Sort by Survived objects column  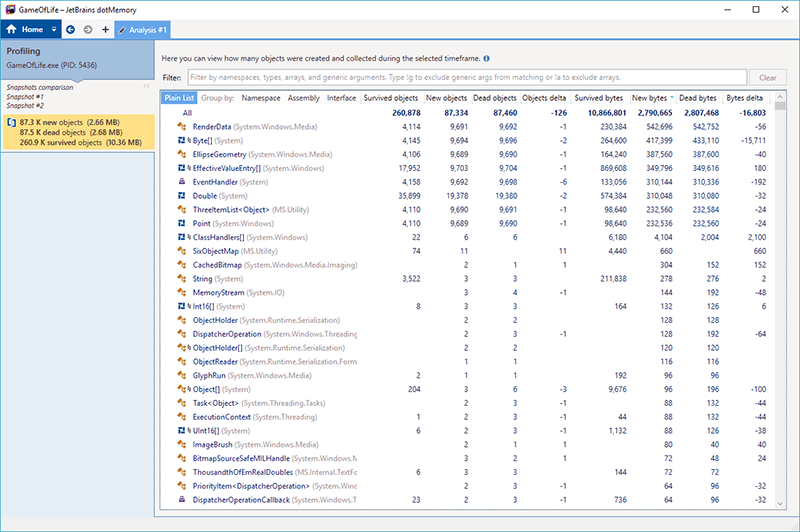point(391,98)
